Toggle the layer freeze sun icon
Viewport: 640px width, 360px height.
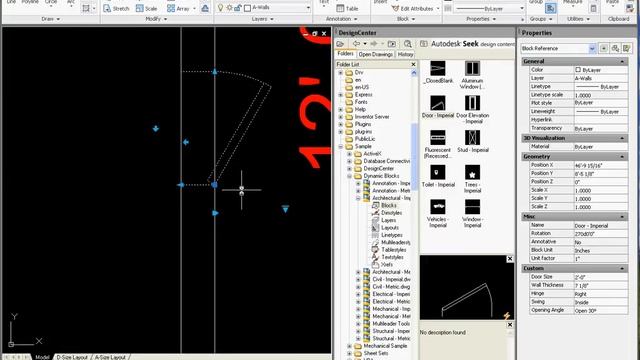tap(229, 8)
